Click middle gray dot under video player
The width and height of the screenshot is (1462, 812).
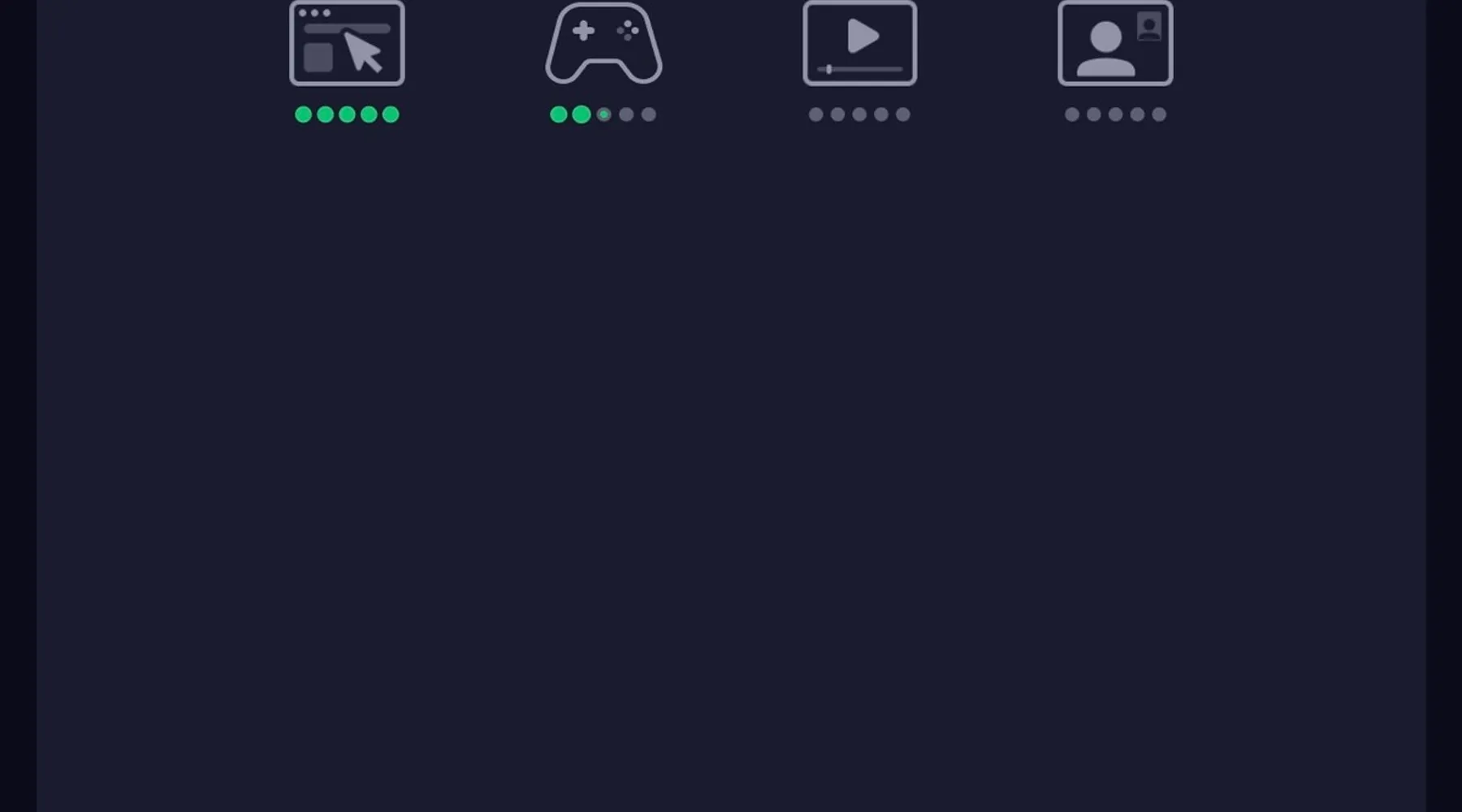click(x=859, y=114)
